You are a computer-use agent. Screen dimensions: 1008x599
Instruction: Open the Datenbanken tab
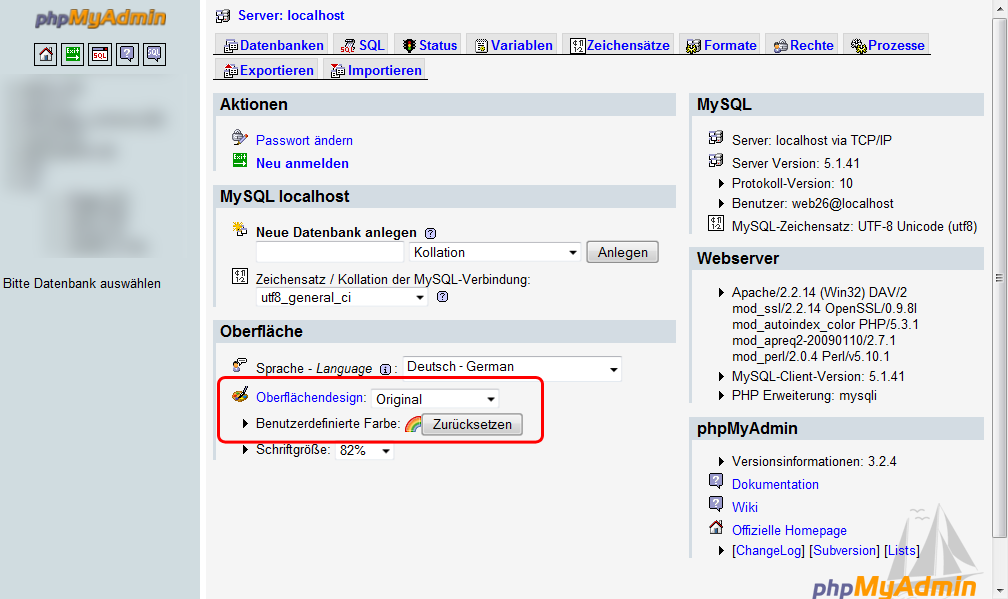[x=273, y=45]
